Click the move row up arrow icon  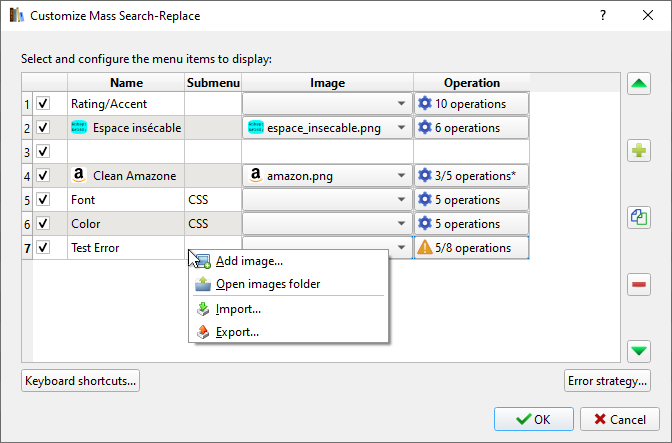(639, 85)
